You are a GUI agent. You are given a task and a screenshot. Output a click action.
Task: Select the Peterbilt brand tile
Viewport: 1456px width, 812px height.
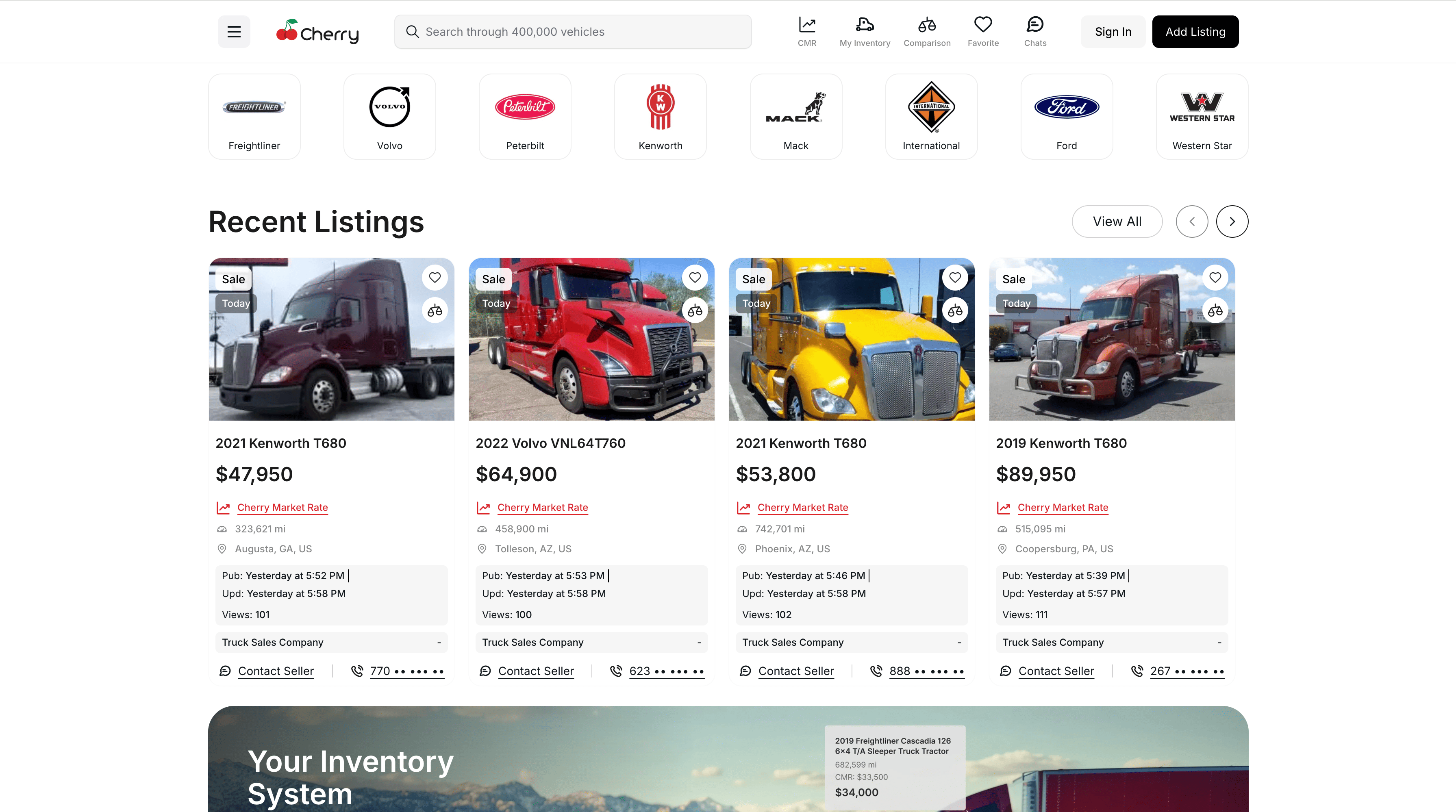pyautogui.click(x=524, y=116)
